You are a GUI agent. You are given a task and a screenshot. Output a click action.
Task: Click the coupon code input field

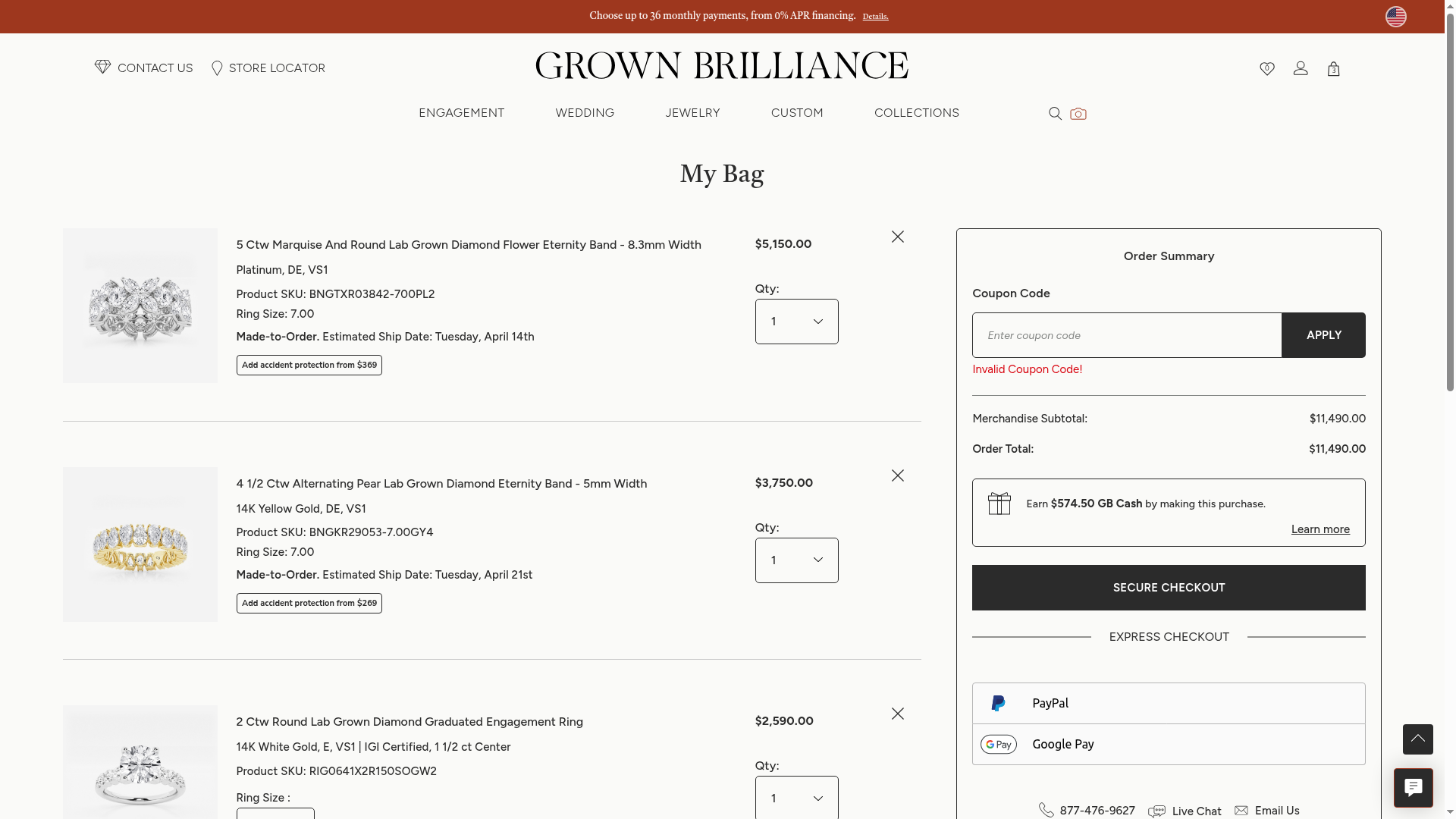tap(1126, 335)
